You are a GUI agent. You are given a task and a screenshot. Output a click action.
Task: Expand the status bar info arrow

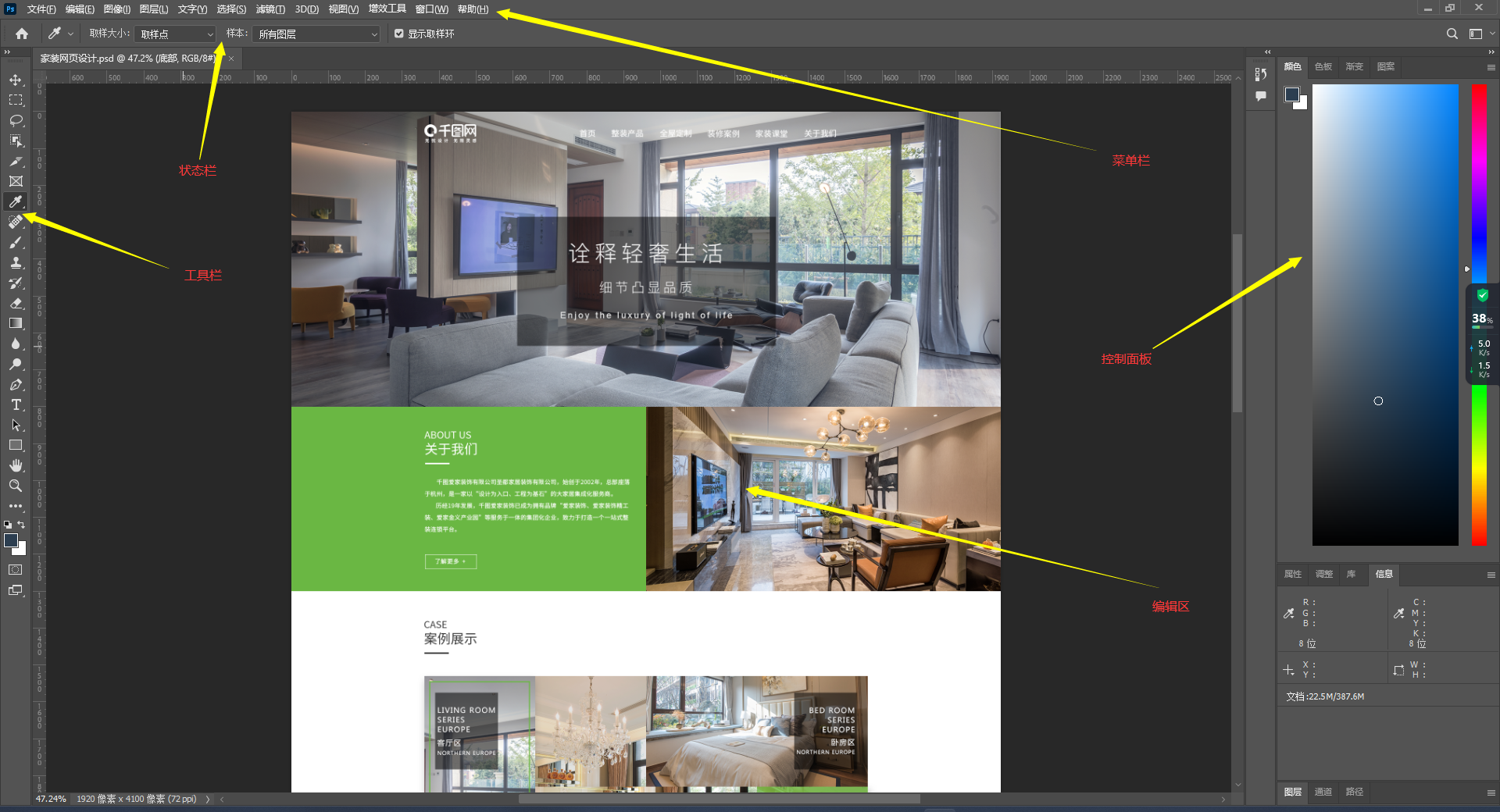tap(208, 799)
